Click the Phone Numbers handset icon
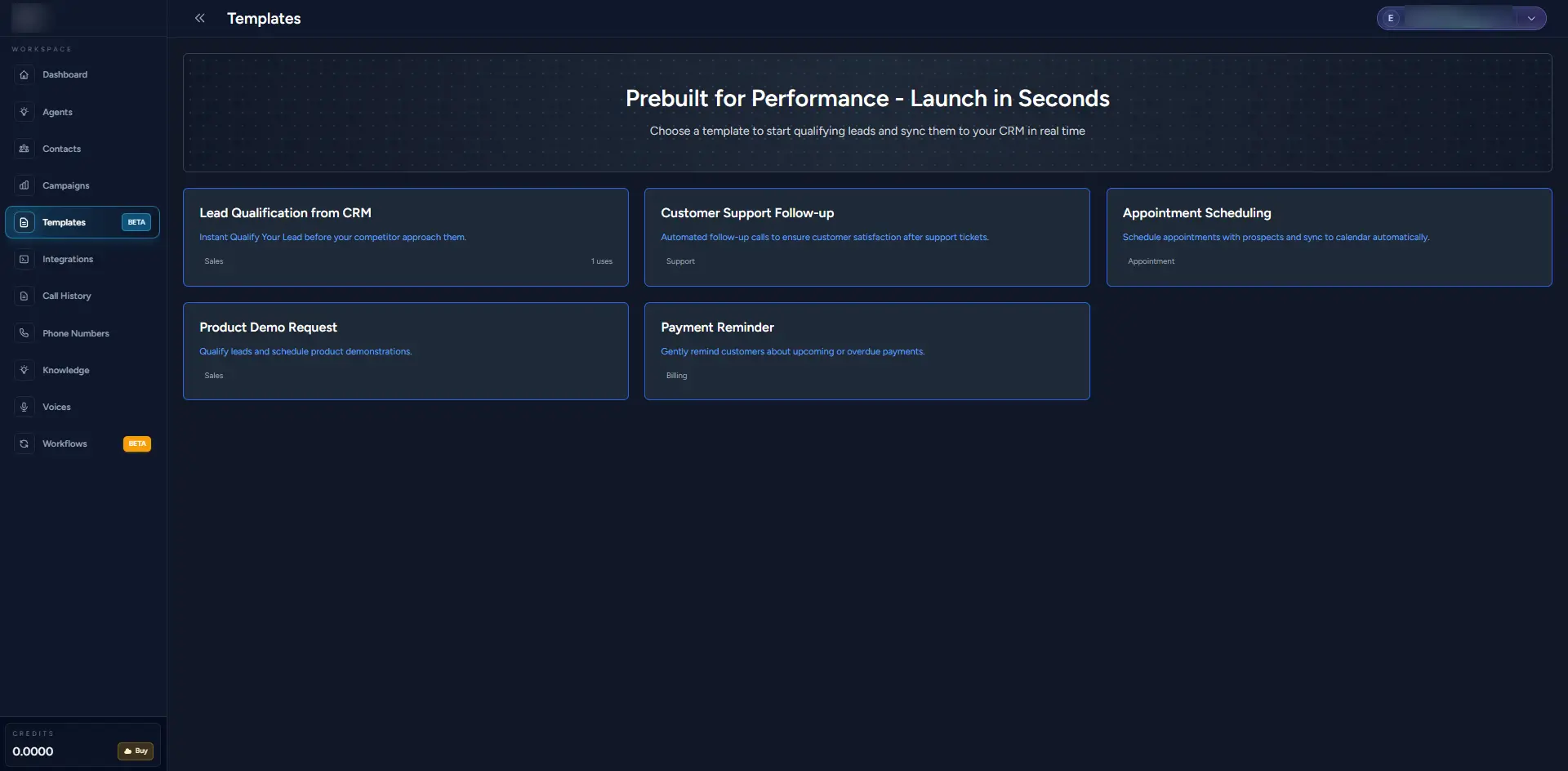The image size is (1568, 771). coord(24,333)
